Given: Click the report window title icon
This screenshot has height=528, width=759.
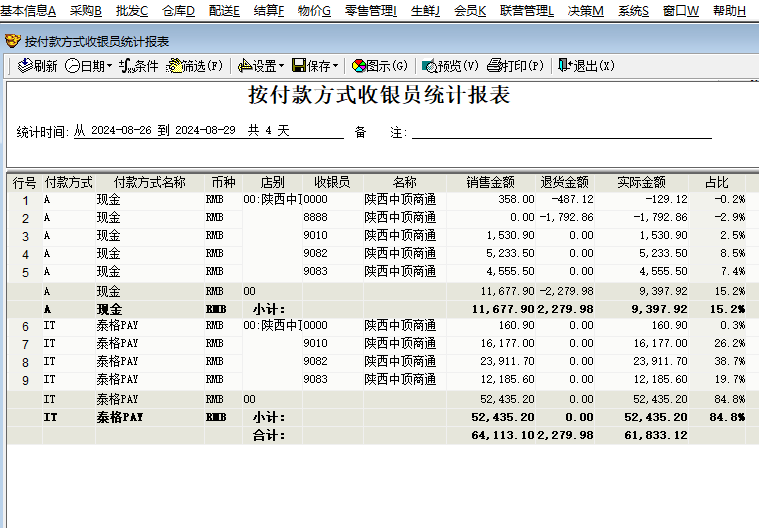Looking at the screenshot, I should [x=13, y=42].
